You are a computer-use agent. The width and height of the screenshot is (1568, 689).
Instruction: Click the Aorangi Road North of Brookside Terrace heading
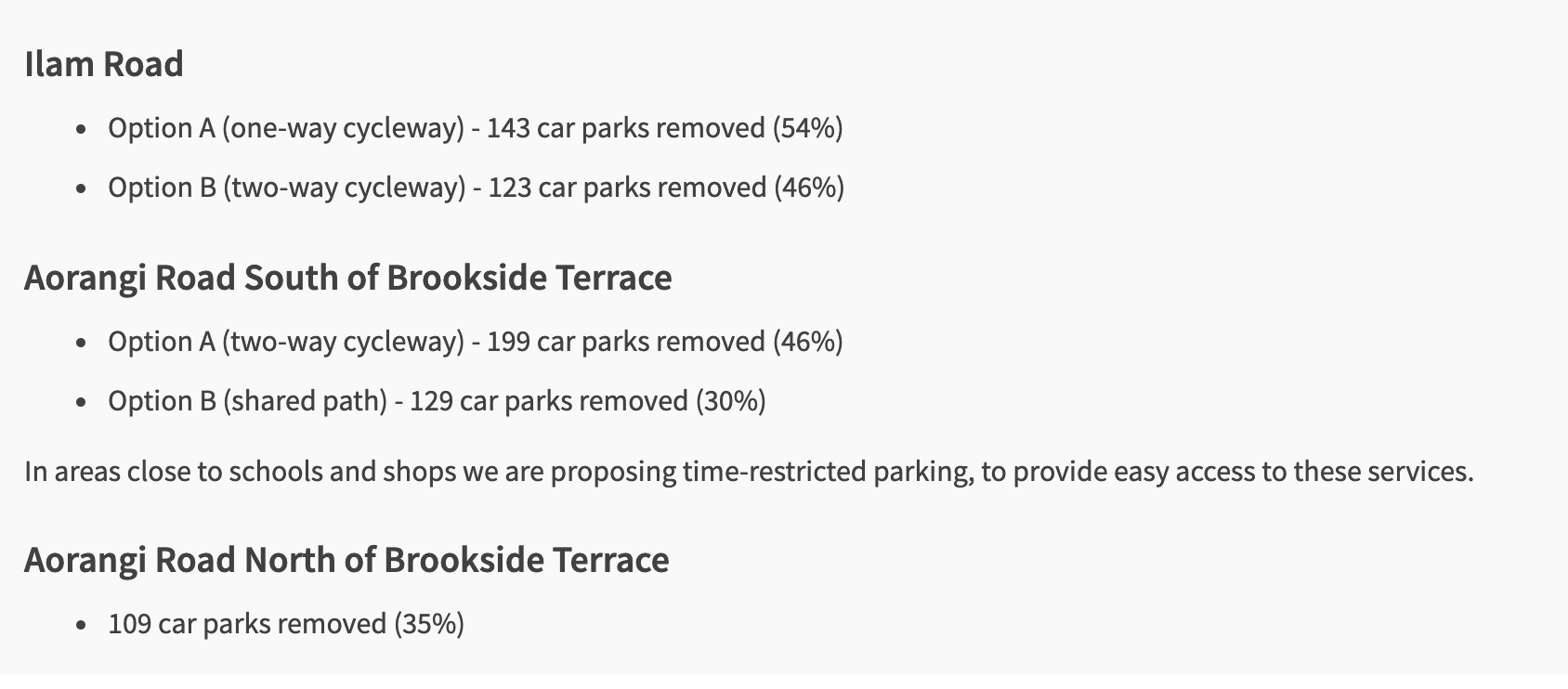pyautogui.click(x=346, y=560)
